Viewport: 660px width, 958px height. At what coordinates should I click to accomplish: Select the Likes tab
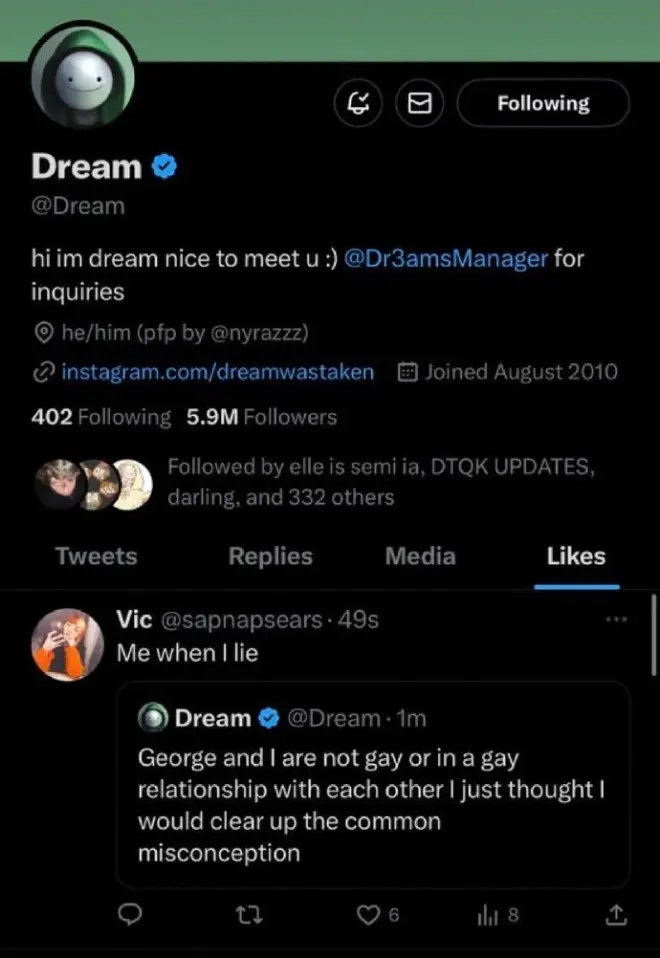click(x=576, y=556)
